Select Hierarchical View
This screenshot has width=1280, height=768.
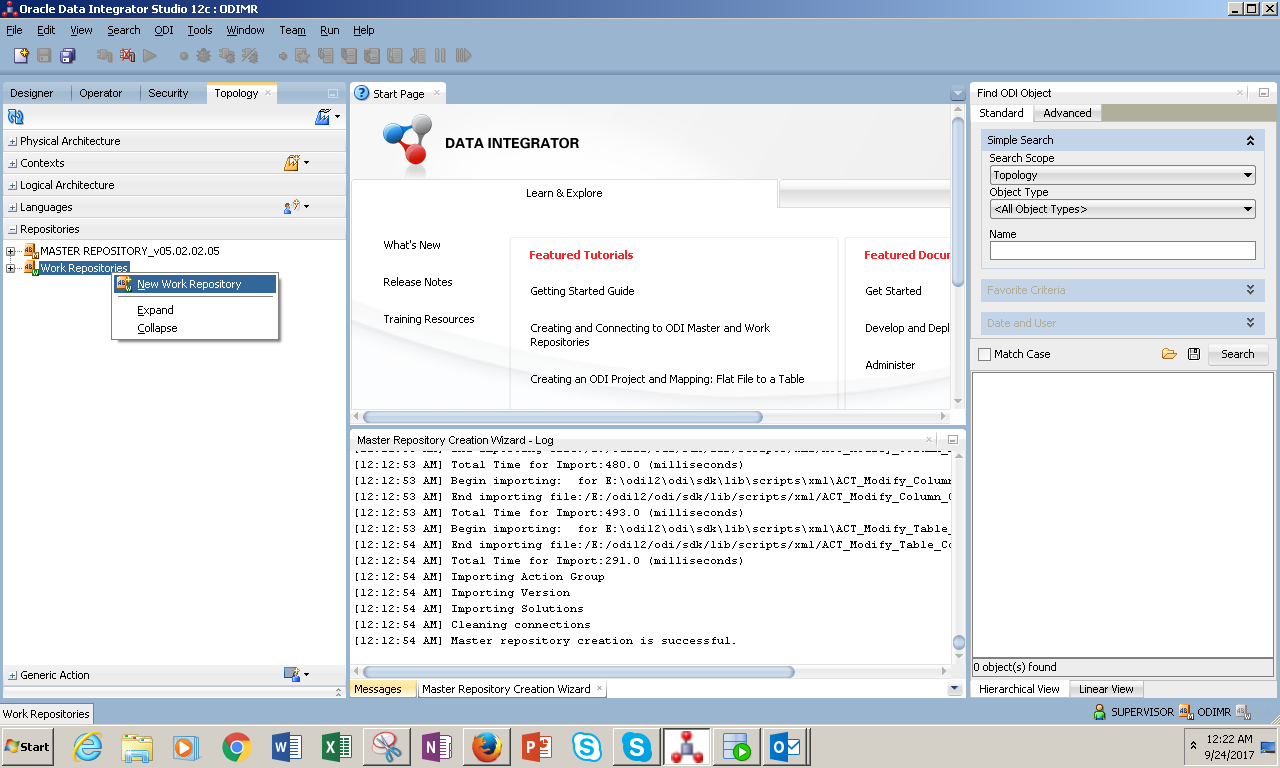tap(1019, 688)
